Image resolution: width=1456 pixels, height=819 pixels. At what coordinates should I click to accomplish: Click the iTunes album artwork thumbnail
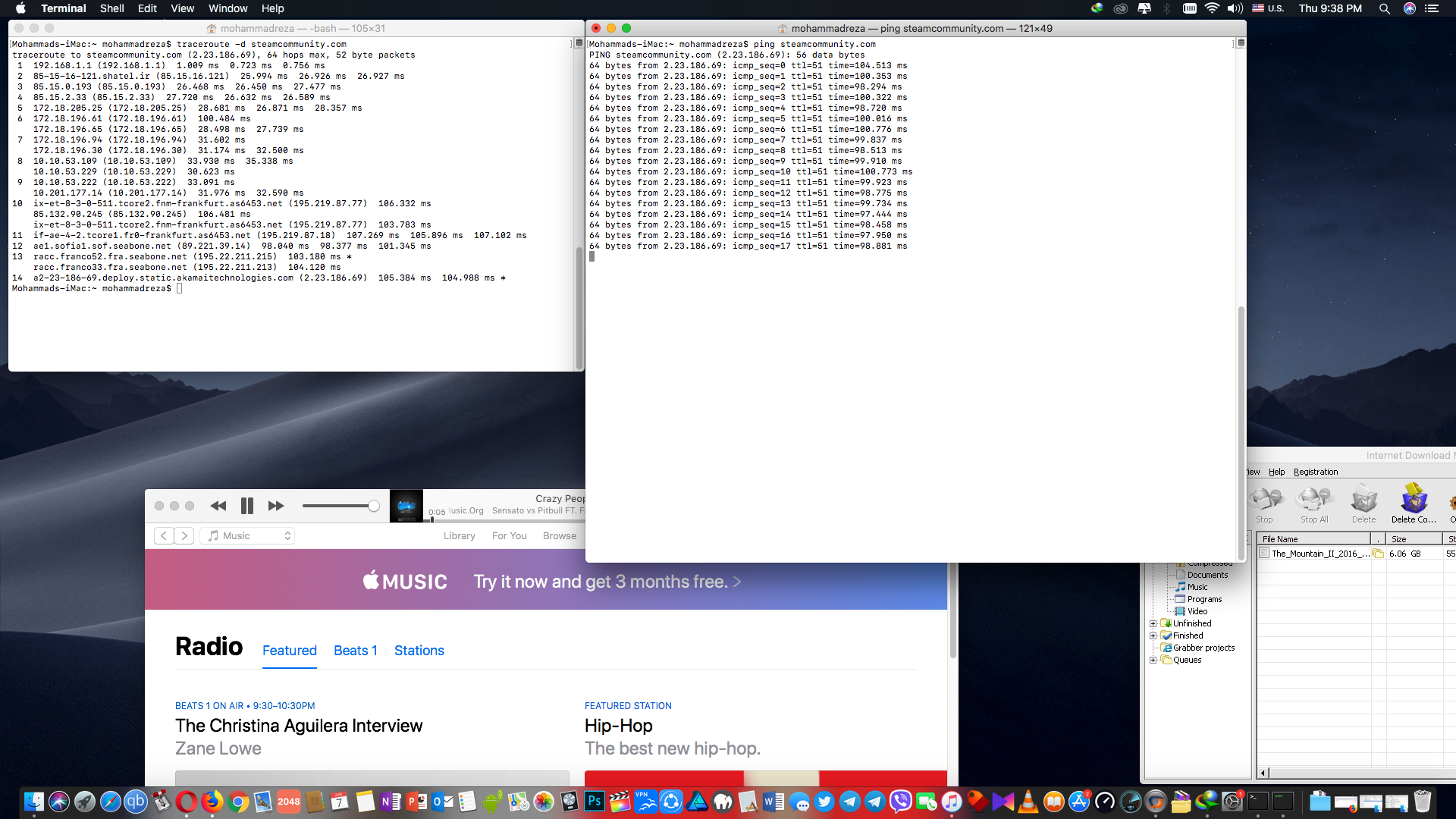coord(406,506)
